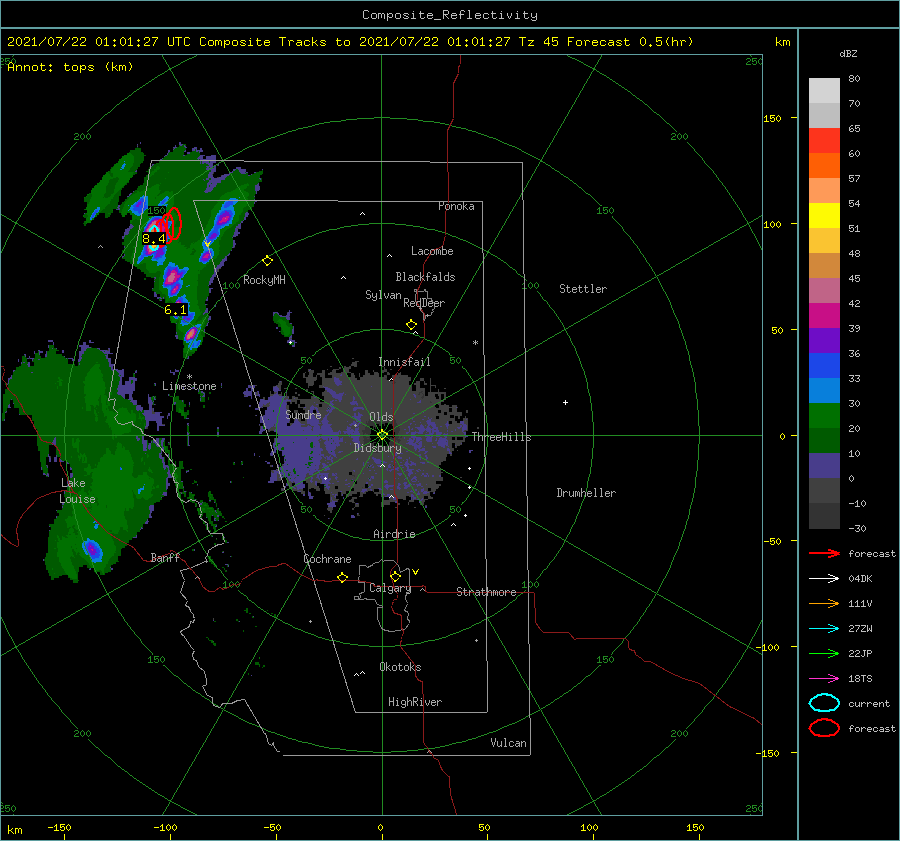Click the Airdrie town label
900x841 pixels.
coord(394,534)
